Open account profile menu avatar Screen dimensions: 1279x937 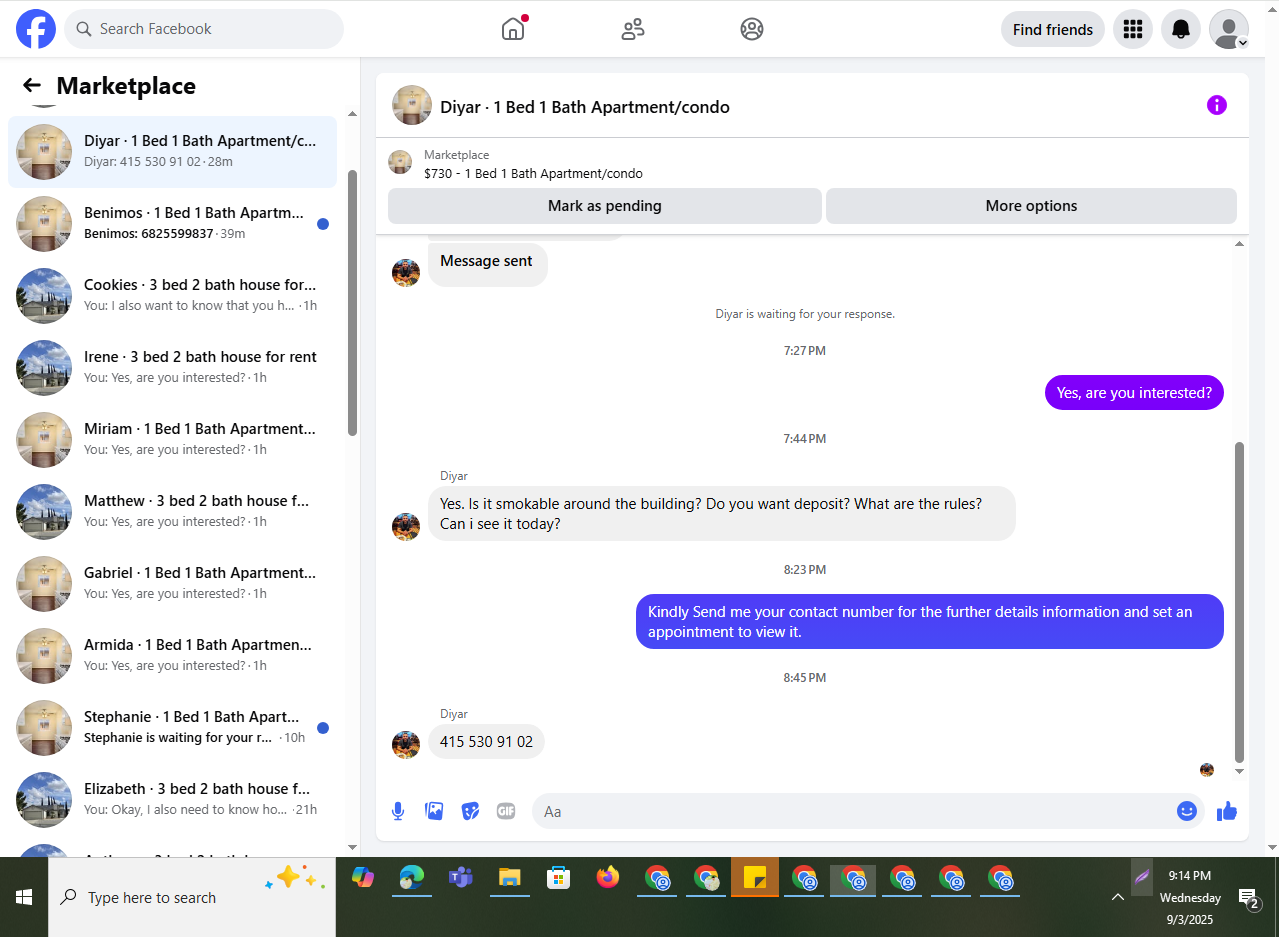1229,29
